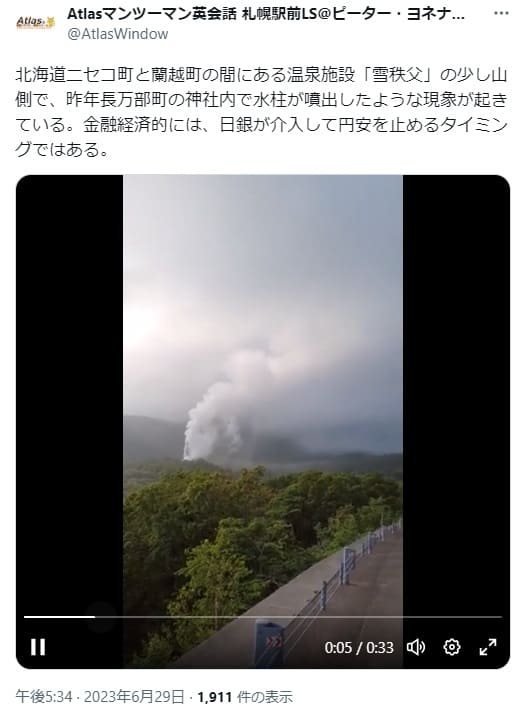Click the cloudy sky in the video

pyautogui.click(x=263, y=272)
